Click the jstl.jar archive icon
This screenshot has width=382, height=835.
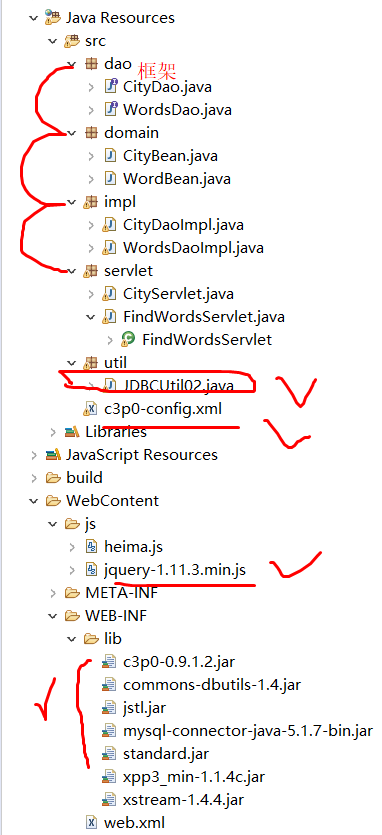click(109, 708)
